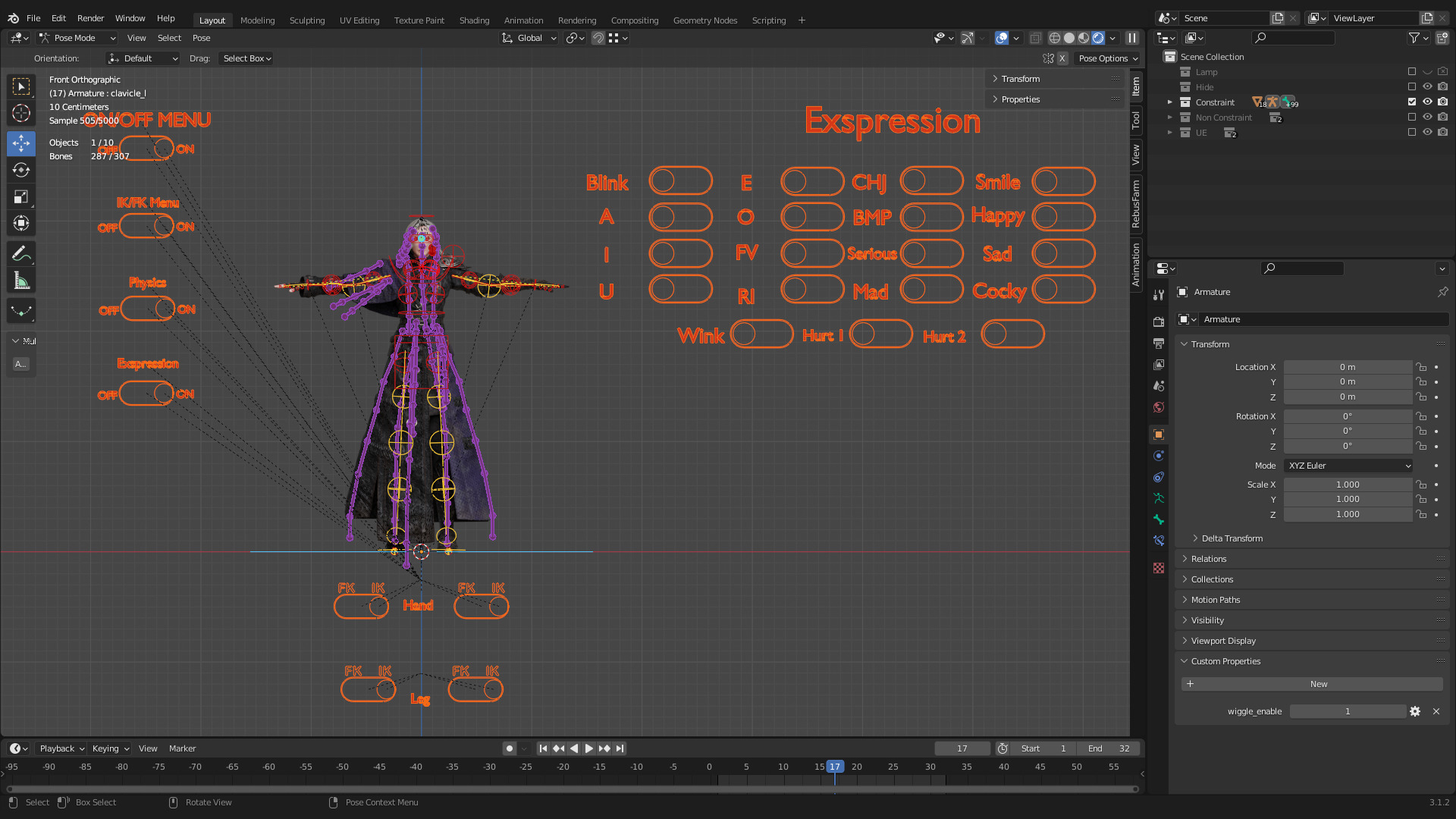
Task: Open the Marker menu in timeline
Action: pyautogui.click(x=182, y=748)
